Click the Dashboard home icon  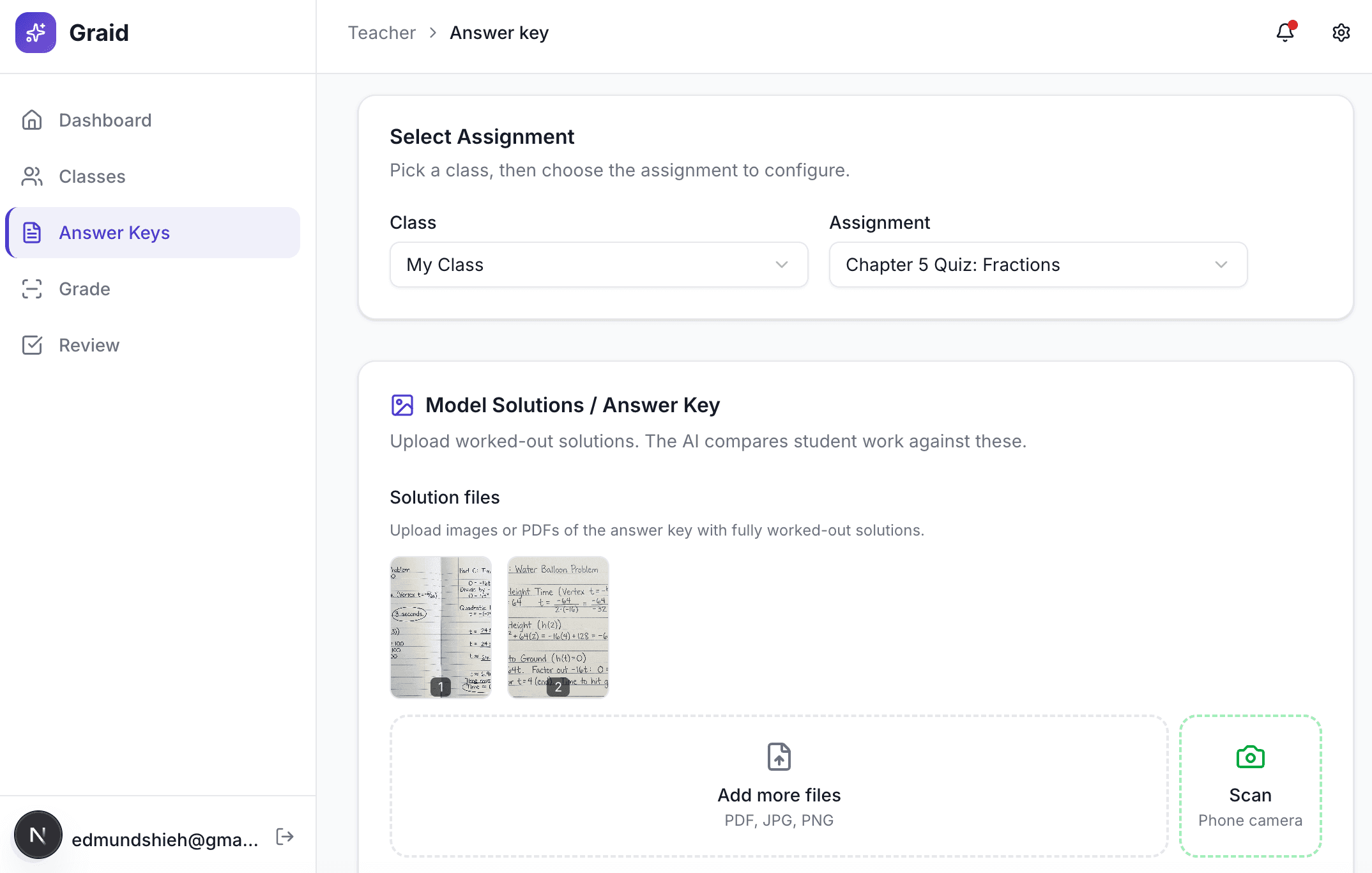(33, 120)
